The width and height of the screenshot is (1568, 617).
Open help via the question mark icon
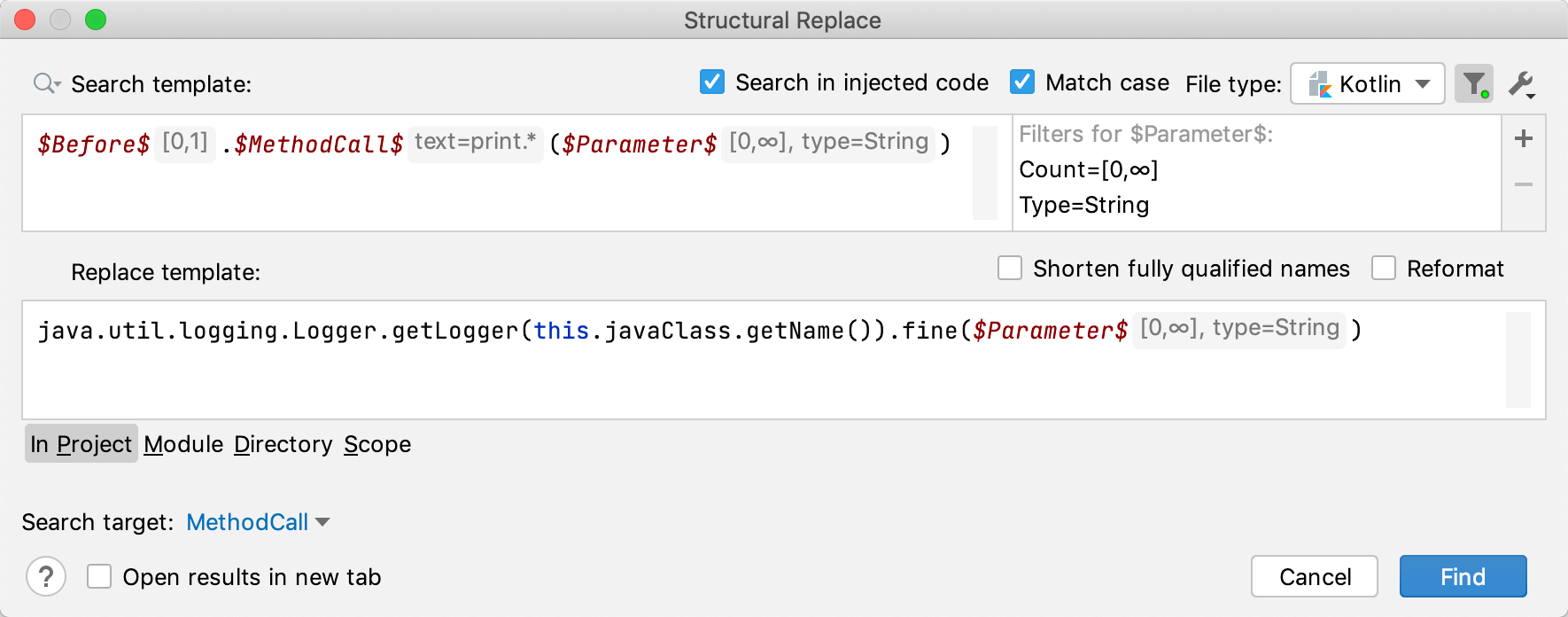pyautogui.click(x=46, y=577)
